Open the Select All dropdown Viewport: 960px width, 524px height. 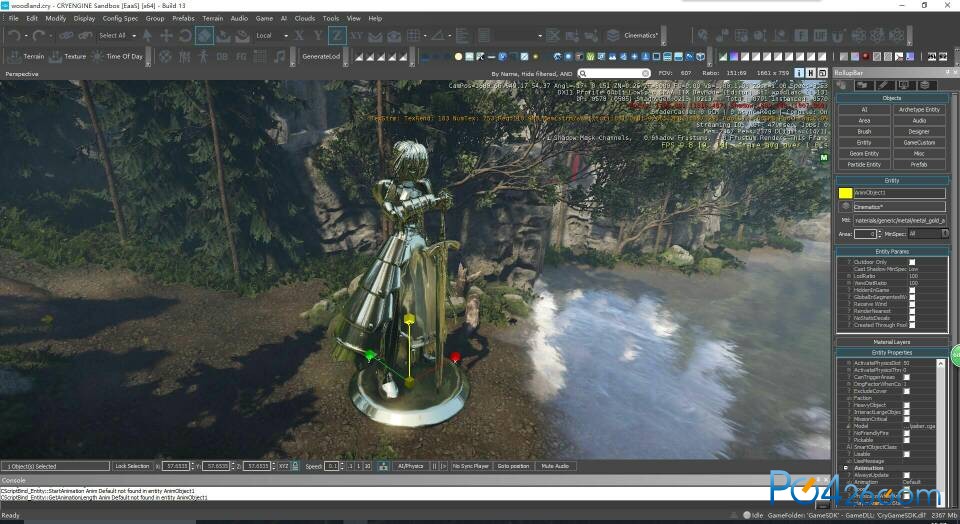118,36
